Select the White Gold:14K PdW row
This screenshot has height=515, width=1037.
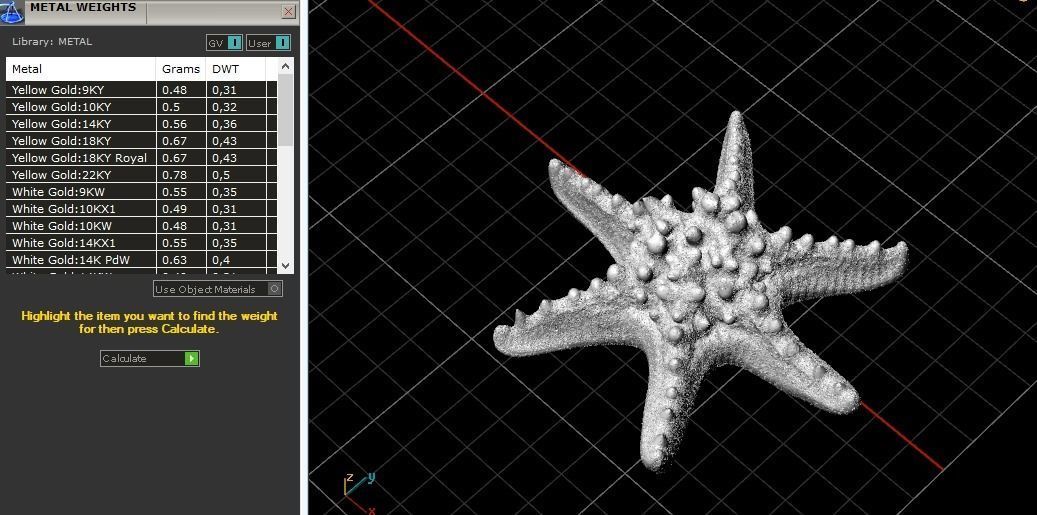[142, 260]
